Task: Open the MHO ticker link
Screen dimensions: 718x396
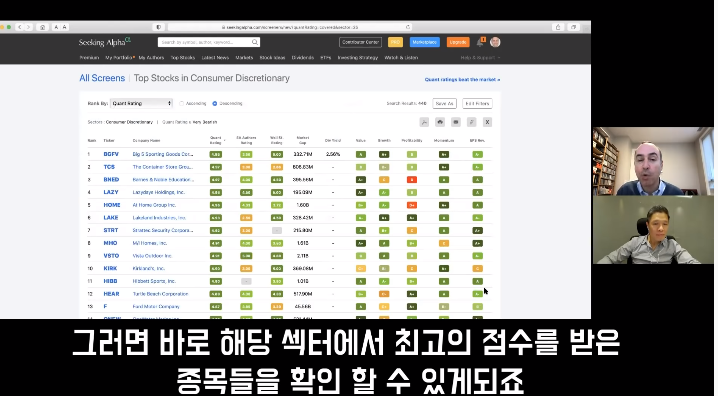Action: click(x=110, y=243)
